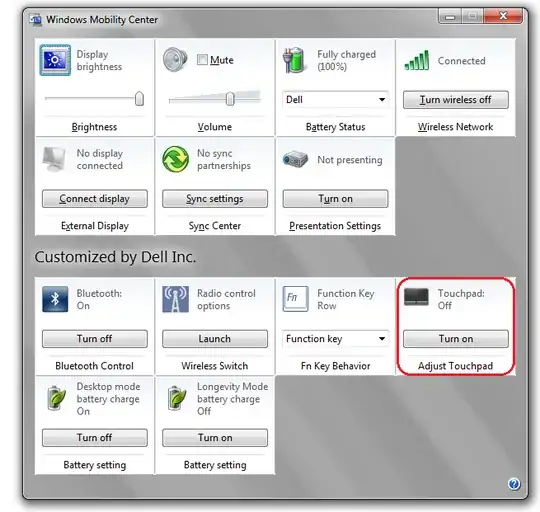Screen dimensions: 540x512
Task: Click the Connected status text
Action: point(461,61)
